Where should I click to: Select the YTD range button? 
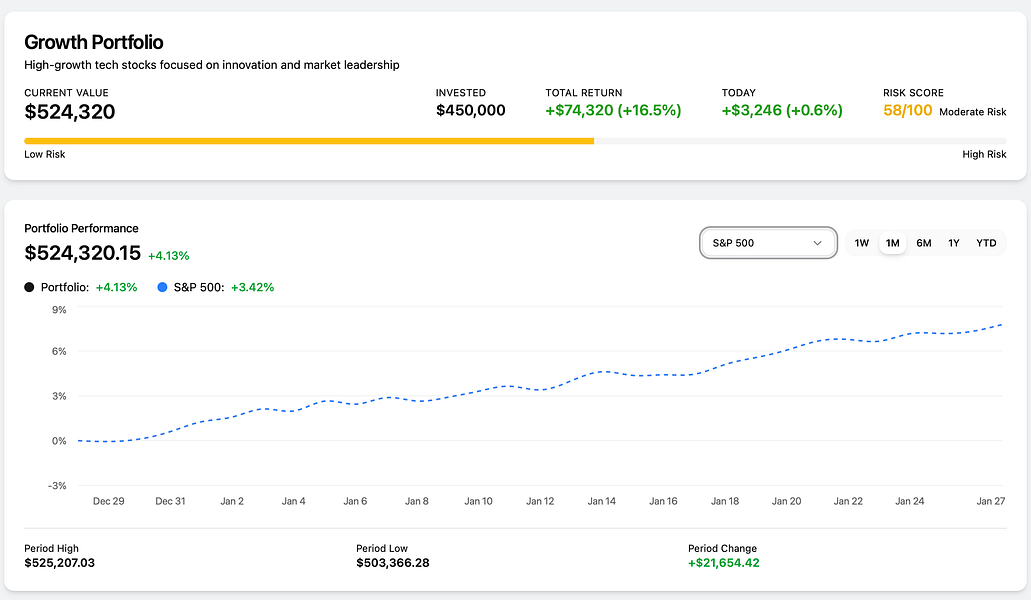tap(986, 243)
